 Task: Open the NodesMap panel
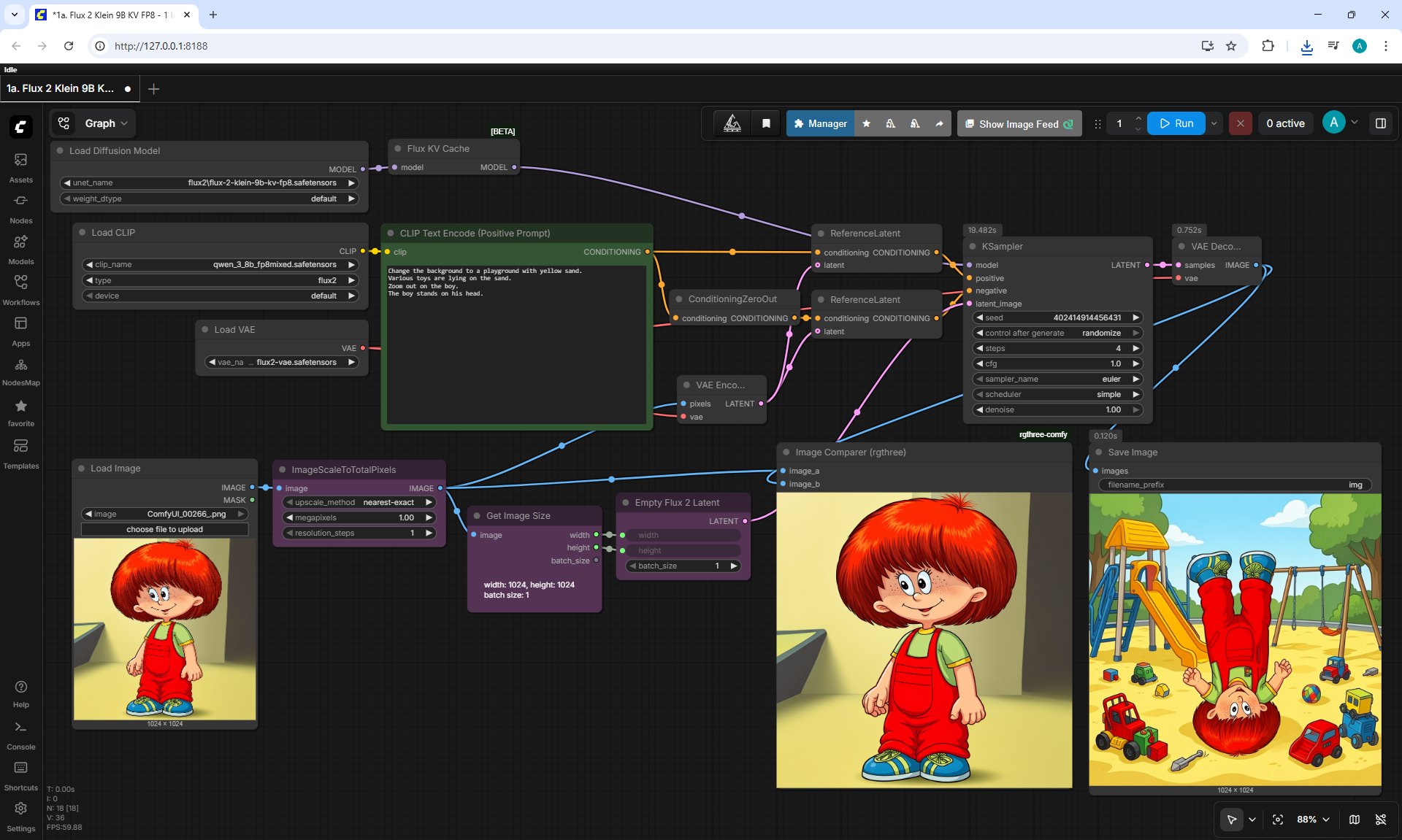coord(20,371)
